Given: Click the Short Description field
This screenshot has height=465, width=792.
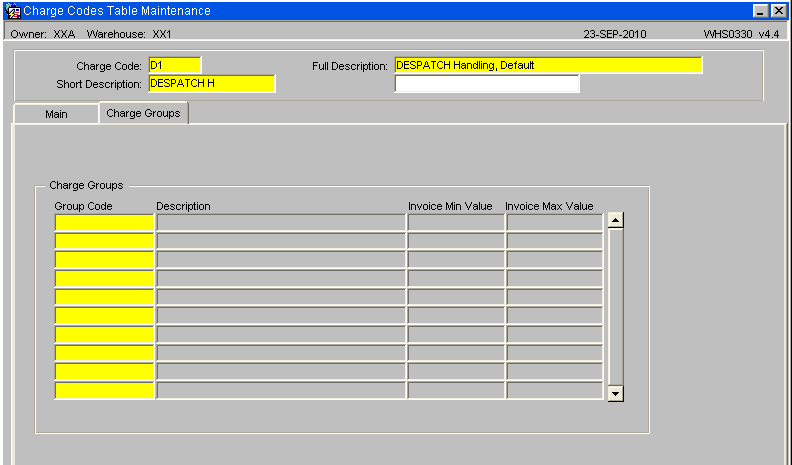Looking at the screenshot, I should 212,83.
